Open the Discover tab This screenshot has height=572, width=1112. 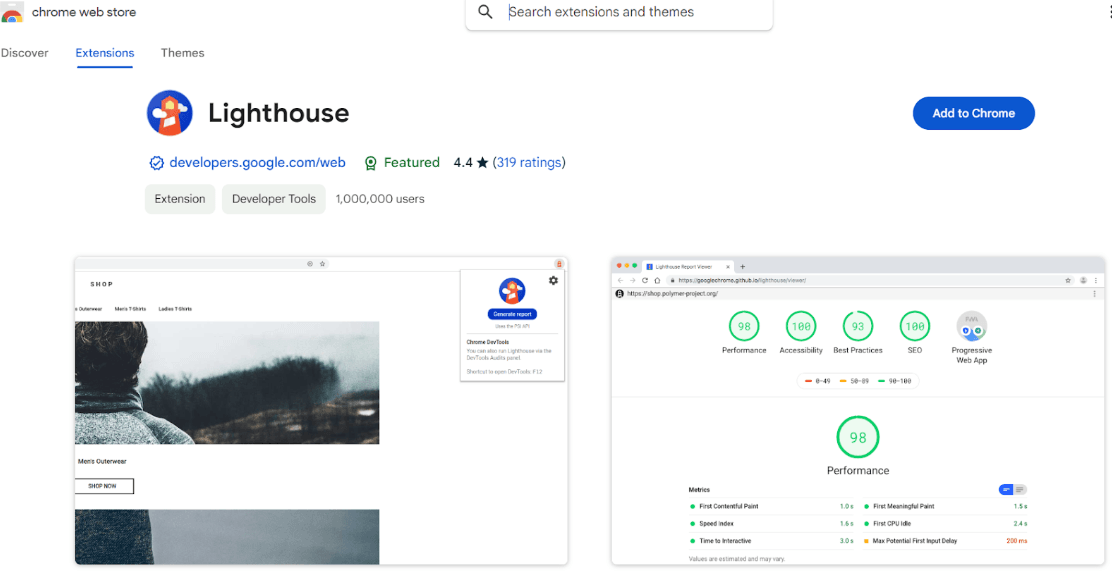click(x=24, y=53)
